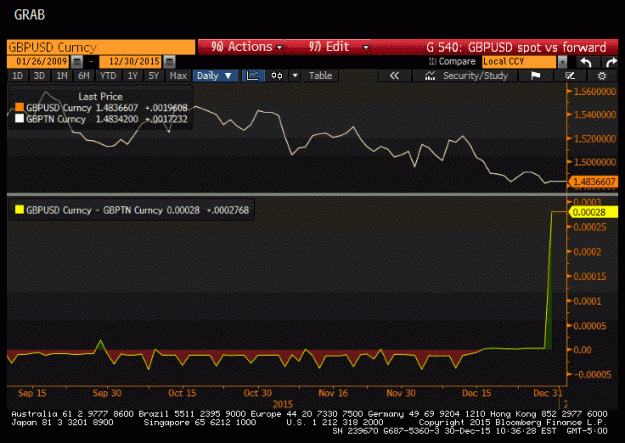Click the redo arrow icon
This screenshot has width=625, height=443.
click(x=611, y=62)
